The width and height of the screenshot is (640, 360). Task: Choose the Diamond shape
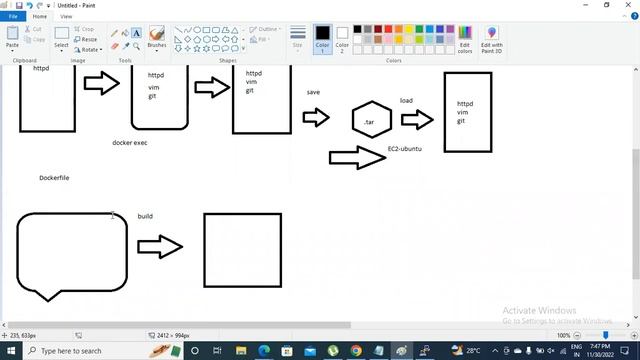pyautogui.click(x=188, y=40)
